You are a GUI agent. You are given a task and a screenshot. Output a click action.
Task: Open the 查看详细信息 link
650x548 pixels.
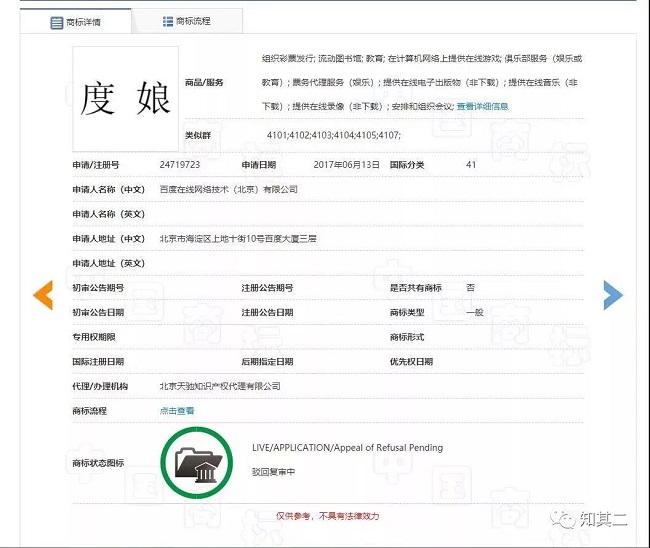tap(482, 106)
